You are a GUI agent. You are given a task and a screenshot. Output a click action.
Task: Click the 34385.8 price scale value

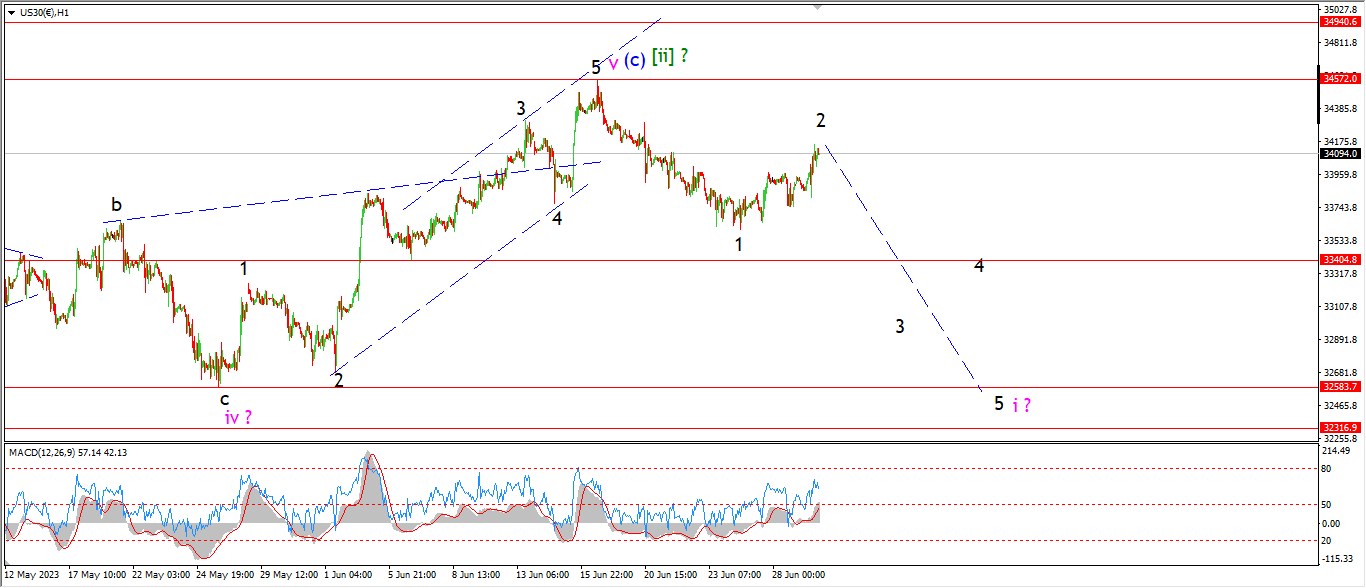click(x=1341, y=109)
